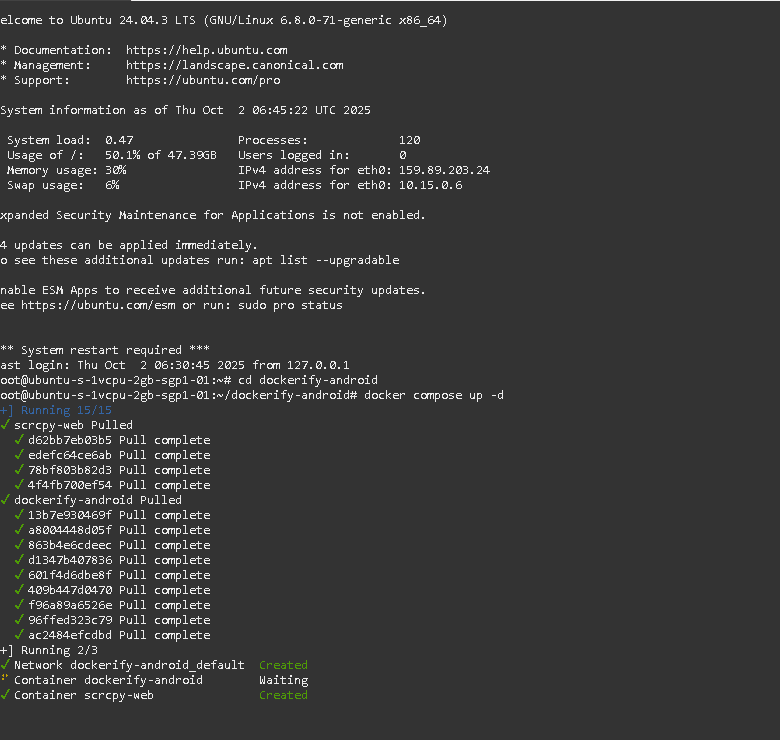Click the Memory usage value 30%
Viewport: 780px width, 740px height.
115,170
